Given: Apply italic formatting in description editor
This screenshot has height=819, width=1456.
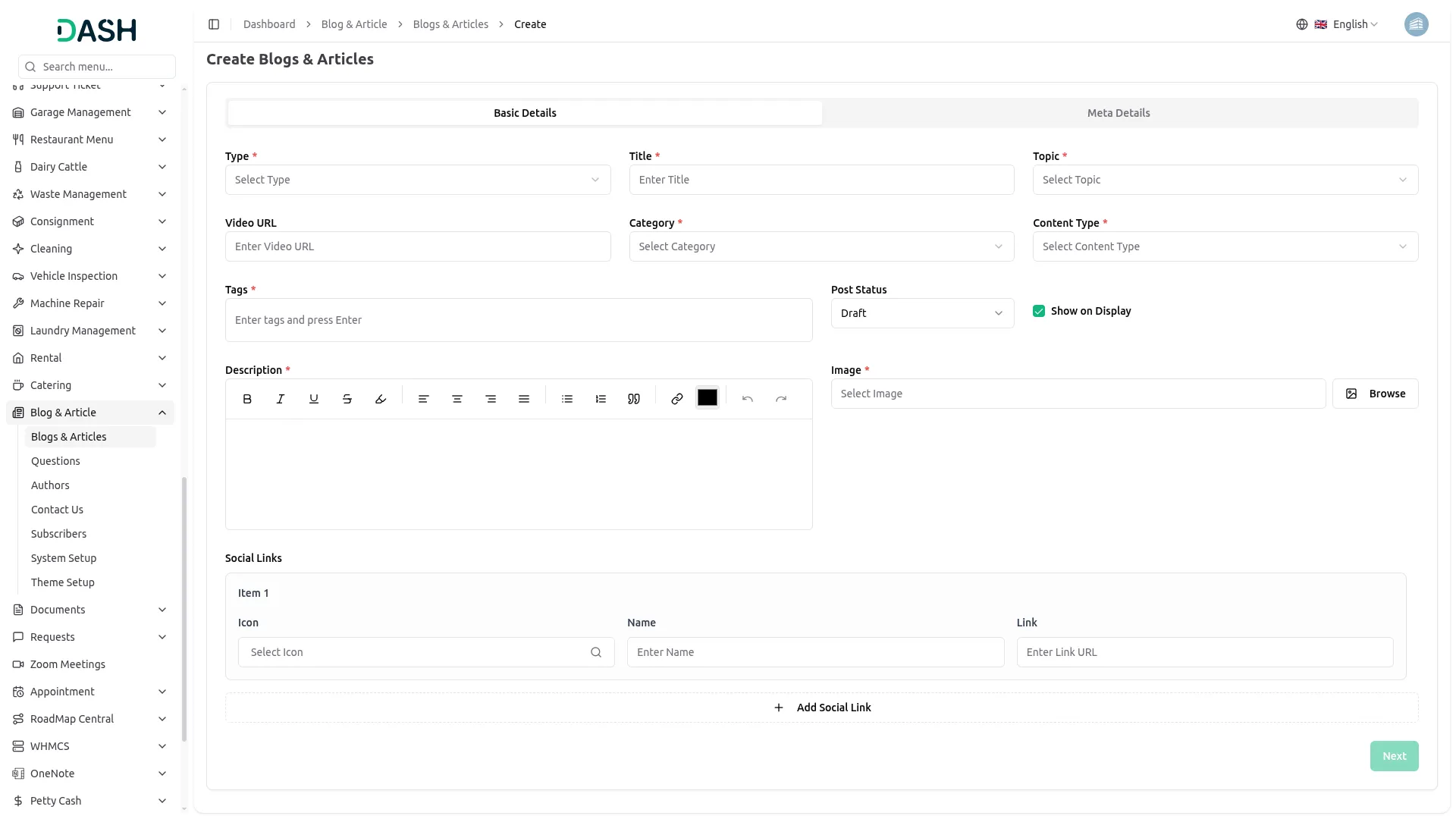Looking at the screenshot, I should 281,399.
